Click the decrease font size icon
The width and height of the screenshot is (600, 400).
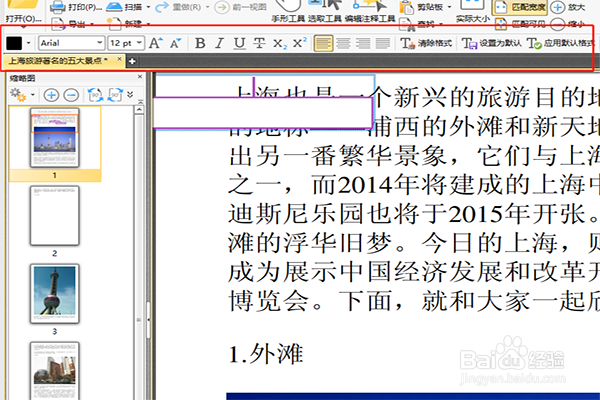(x=176, y=43)
